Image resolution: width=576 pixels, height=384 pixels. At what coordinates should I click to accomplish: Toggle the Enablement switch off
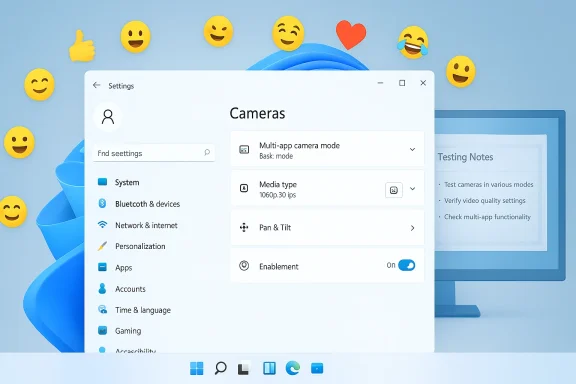click(406, 265)
